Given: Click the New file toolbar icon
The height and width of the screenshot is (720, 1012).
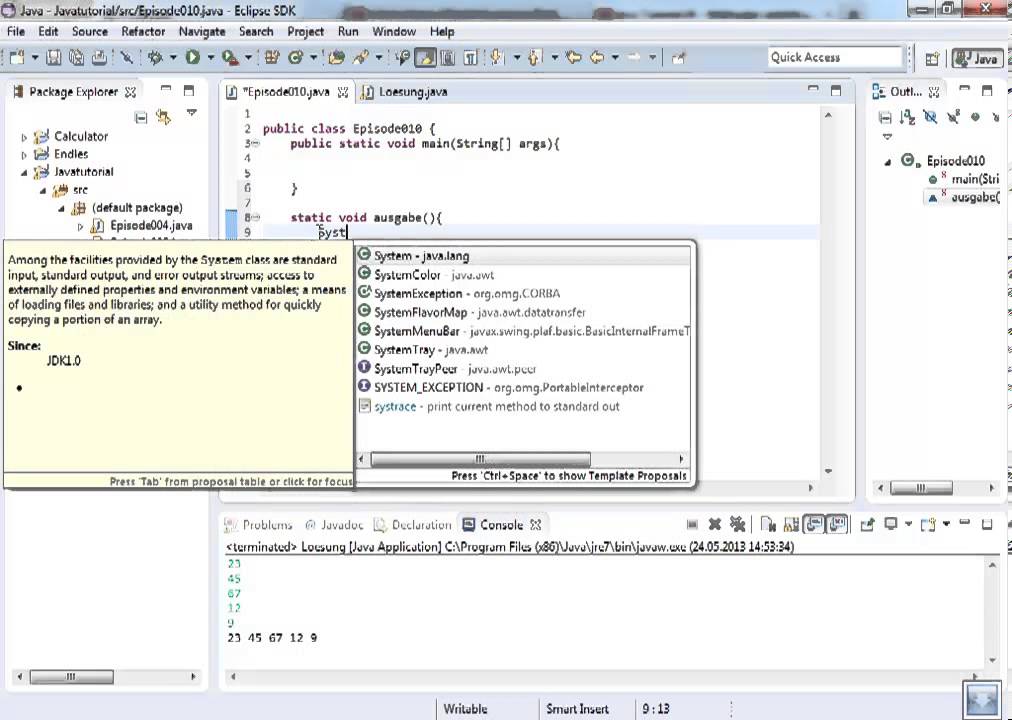Looking at the screenshot, I should point(17,58).
